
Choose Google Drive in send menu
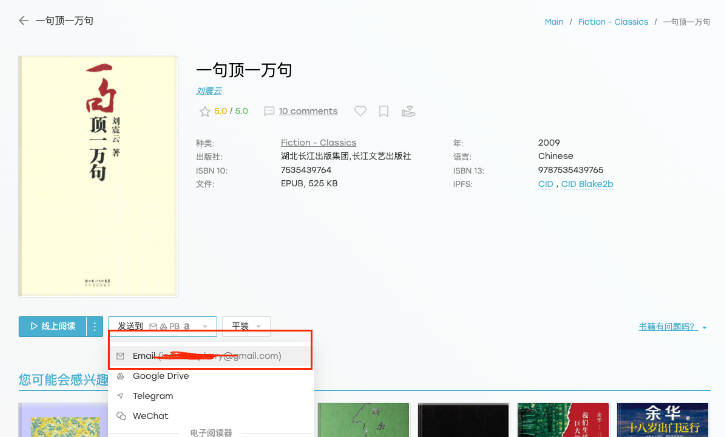[211, 376]
